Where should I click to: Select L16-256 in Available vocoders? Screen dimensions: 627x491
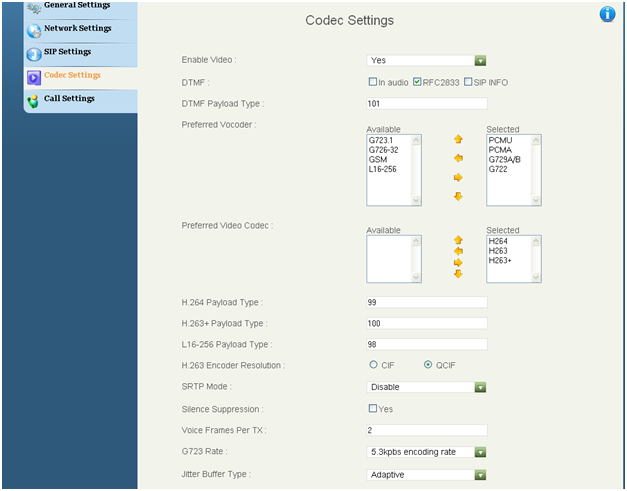(x=383, y=169)
